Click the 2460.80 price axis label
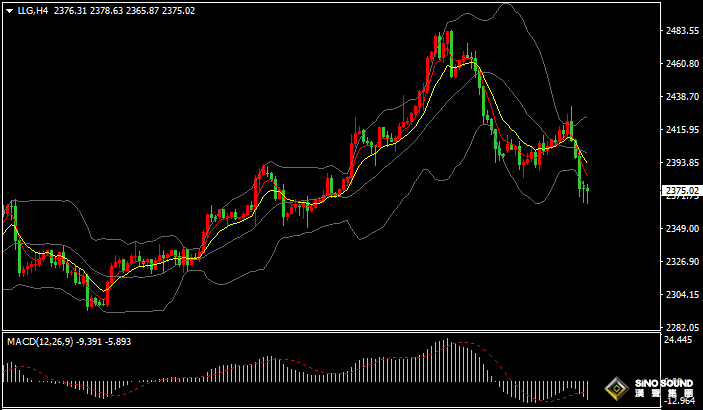Screen dimensions: 703x410 [x=681, y=64]
